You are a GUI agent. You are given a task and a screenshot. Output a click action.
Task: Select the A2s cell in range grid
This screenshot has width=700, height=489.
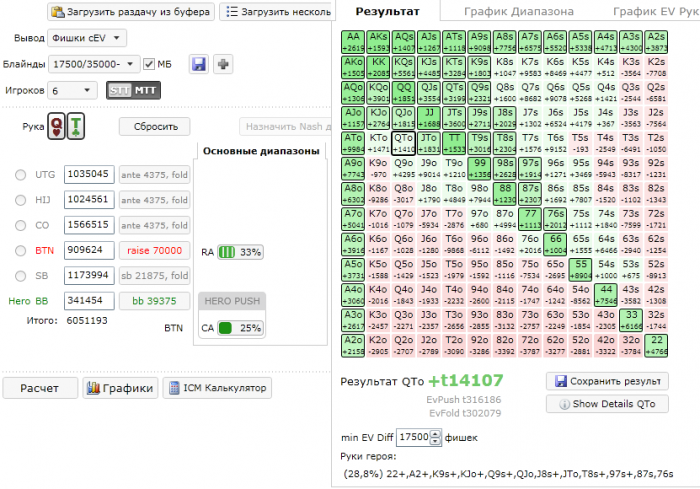pyautogui.click(x=656, y=42)
